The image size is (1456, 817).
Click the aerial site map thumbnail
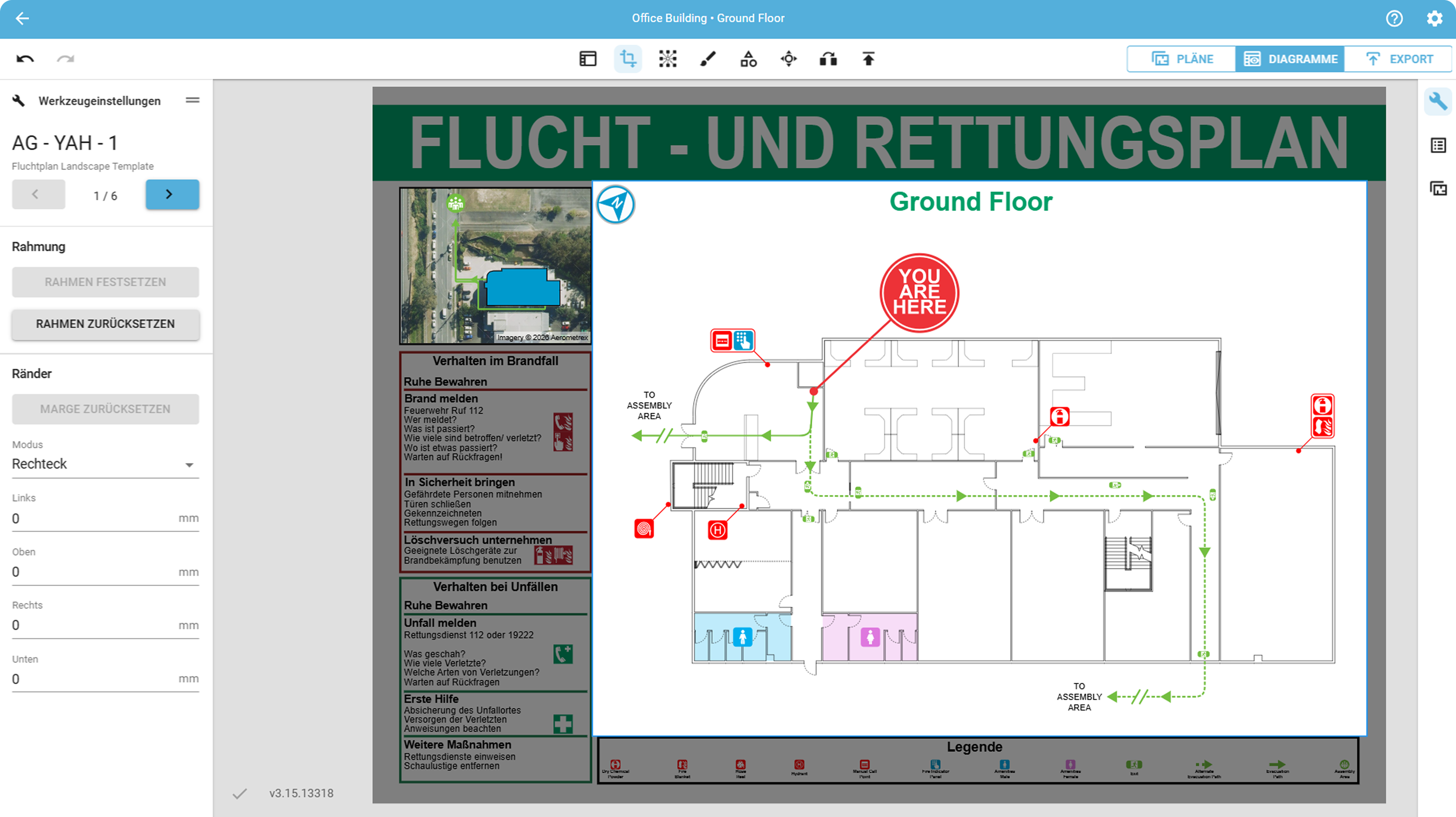pos(495,266)
